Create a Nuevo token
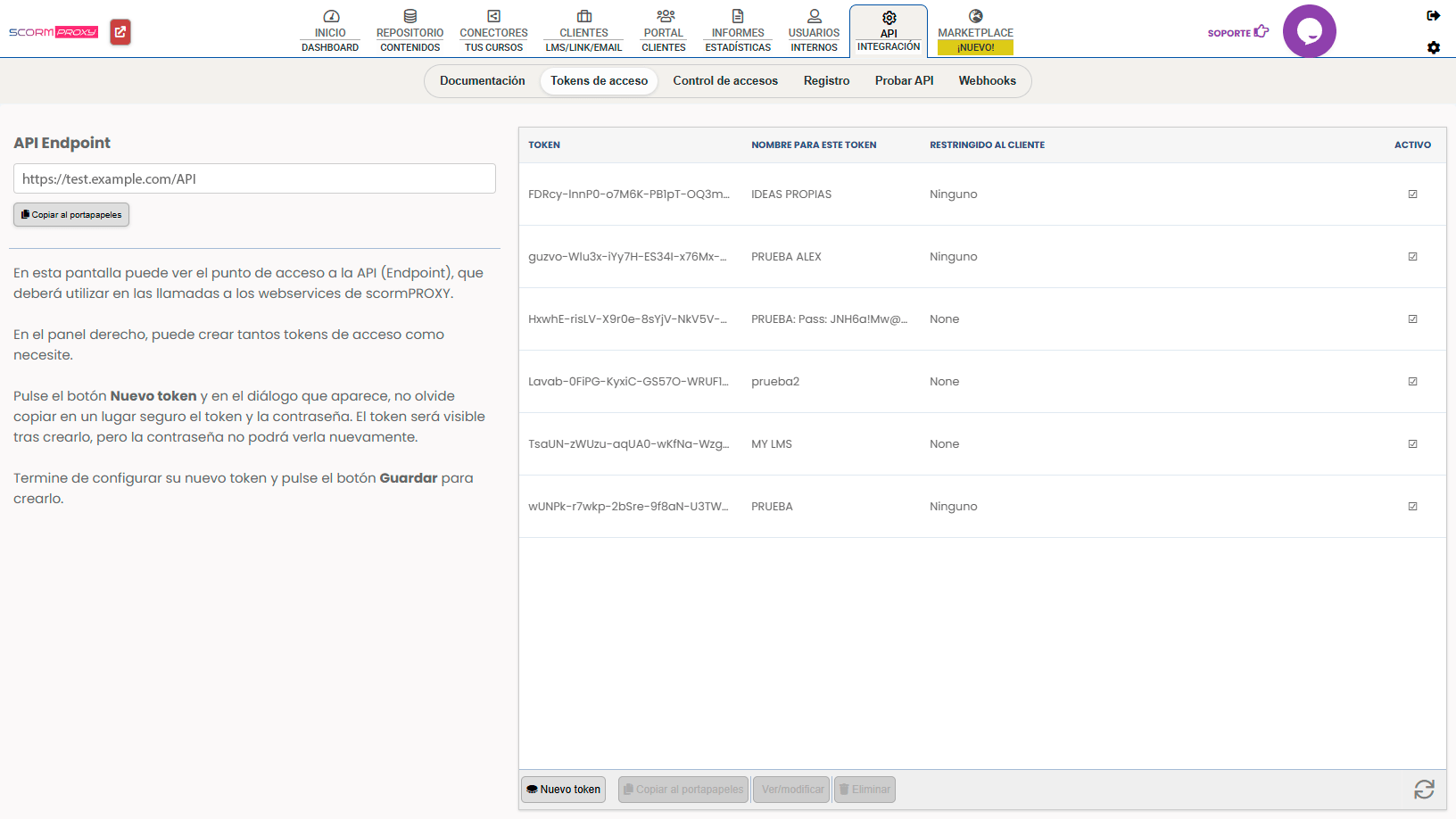Screen dimensions: 1456x819 coord(563,790)
